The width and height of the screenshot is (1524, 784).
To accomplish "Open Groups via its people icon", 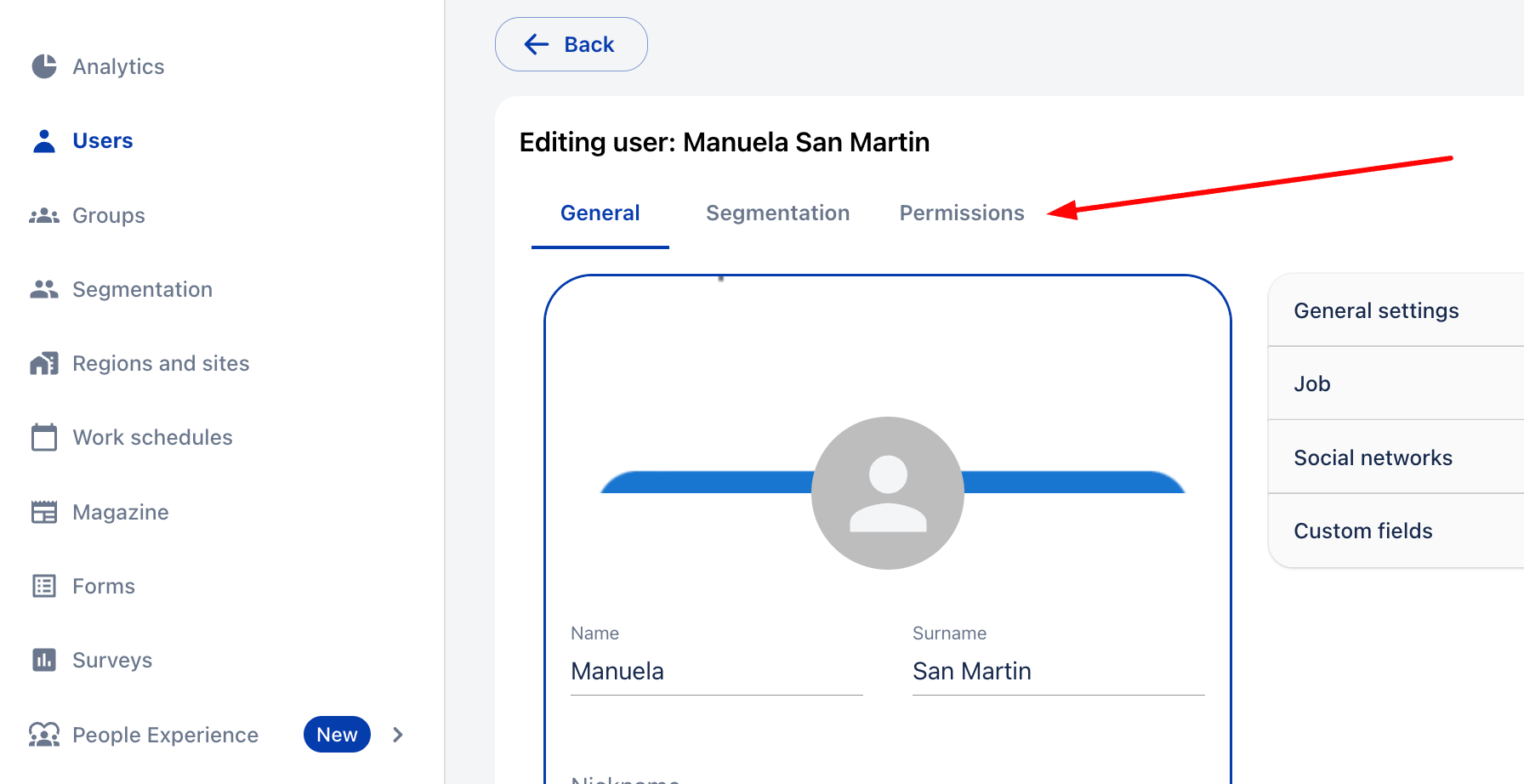I will 44,216.
